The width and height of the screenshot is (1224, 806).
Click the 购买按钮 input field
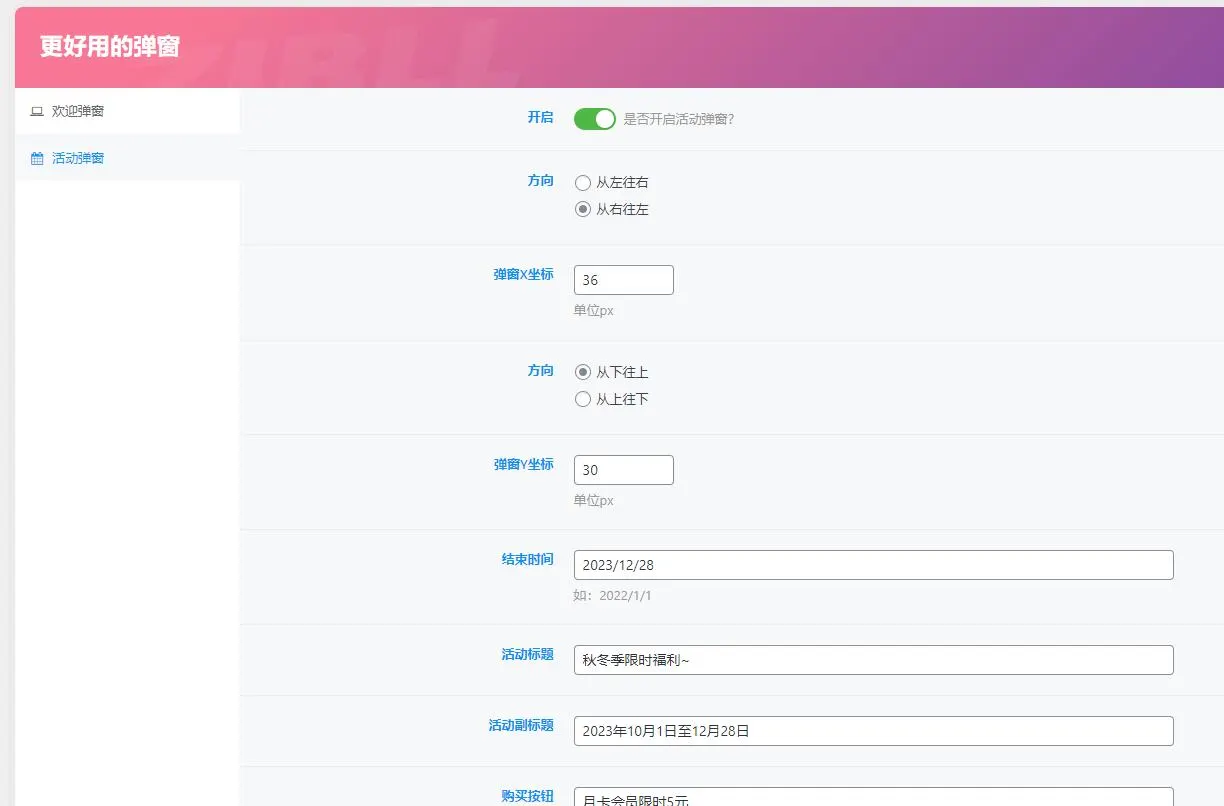(x=874, y=796)
